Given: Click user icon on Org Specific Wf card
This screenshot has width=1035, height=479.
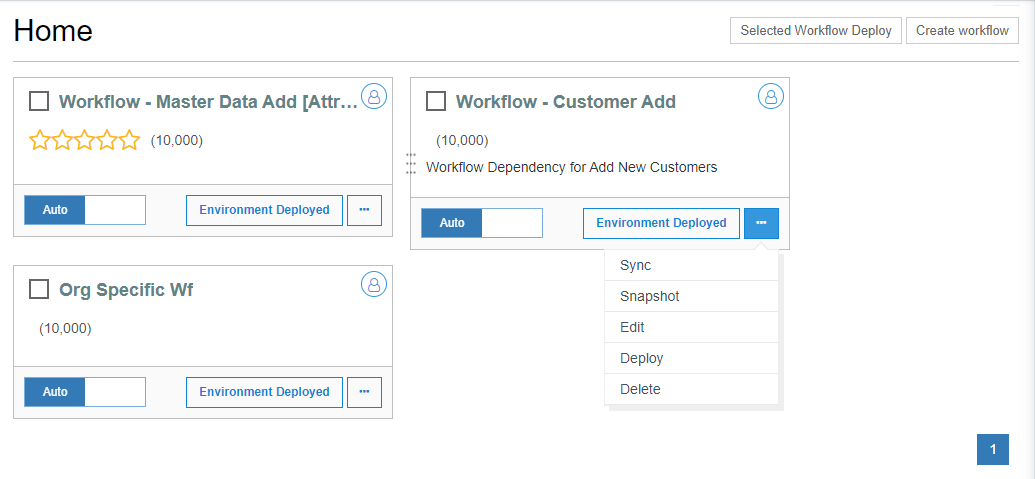Looking at the screenshot, I should click(x=374, y=284).
